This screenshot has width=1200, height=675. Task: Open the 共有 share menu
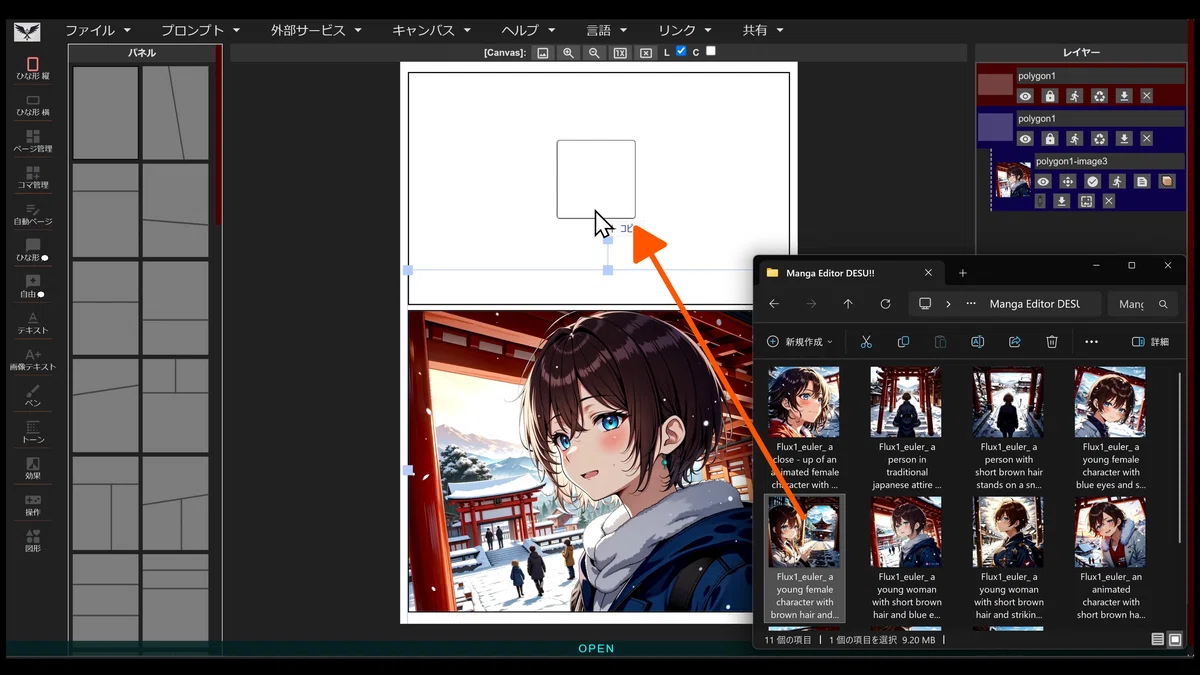coord(763,30)
